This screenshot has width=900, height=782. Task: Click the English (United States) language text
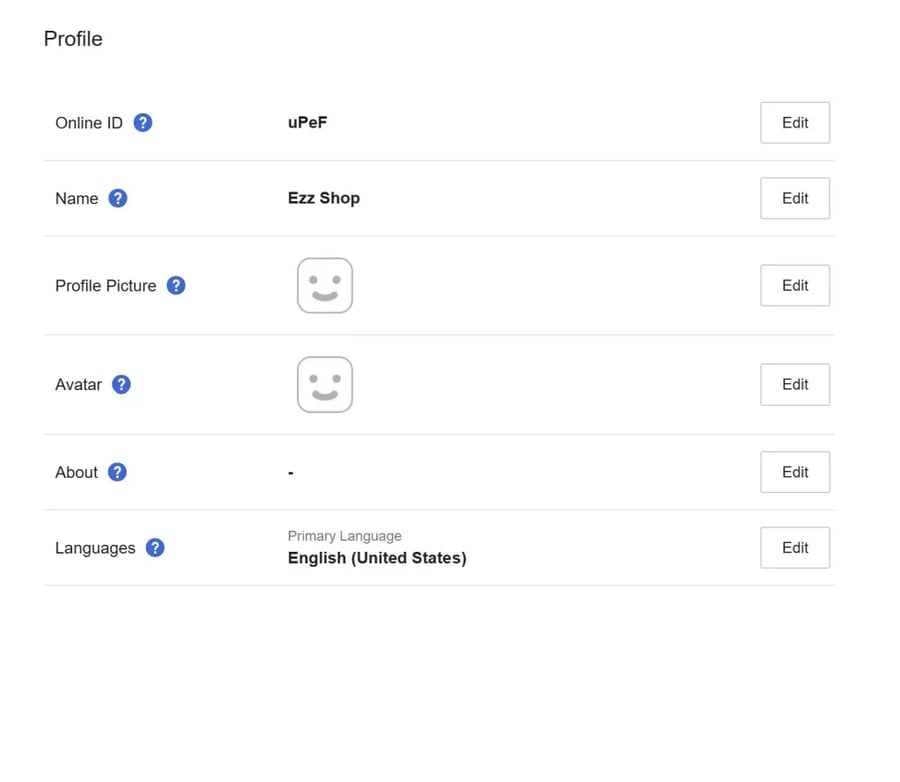pyautogui.click(x=377, y=558)
